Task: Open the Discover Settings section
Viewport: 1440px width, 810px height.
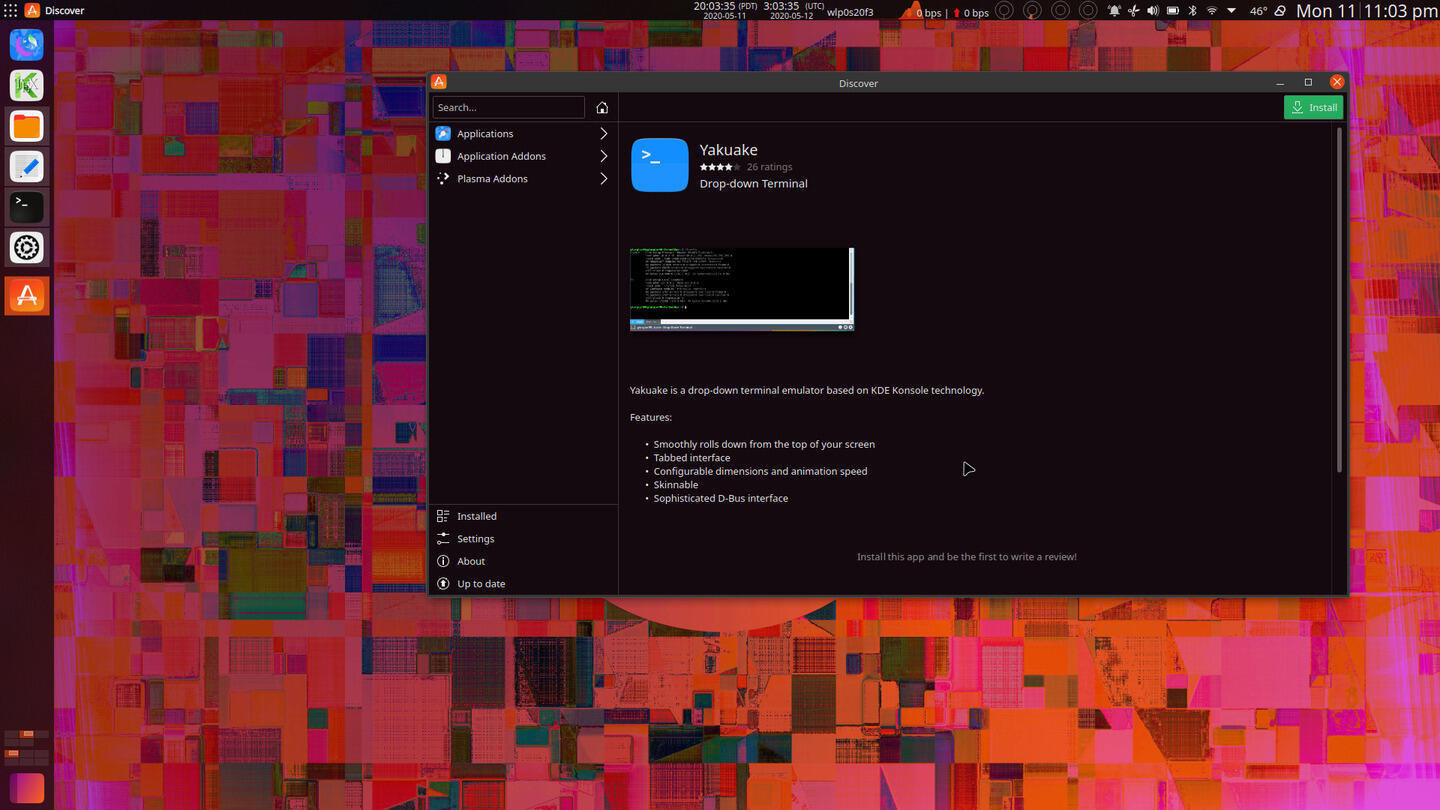Action: click(523, 538)
